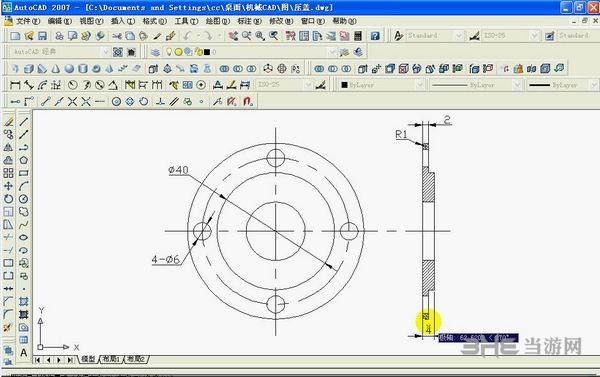Select the Erase tool in Modify toolbar
The image size is (600, 377).
click(8, 122)
